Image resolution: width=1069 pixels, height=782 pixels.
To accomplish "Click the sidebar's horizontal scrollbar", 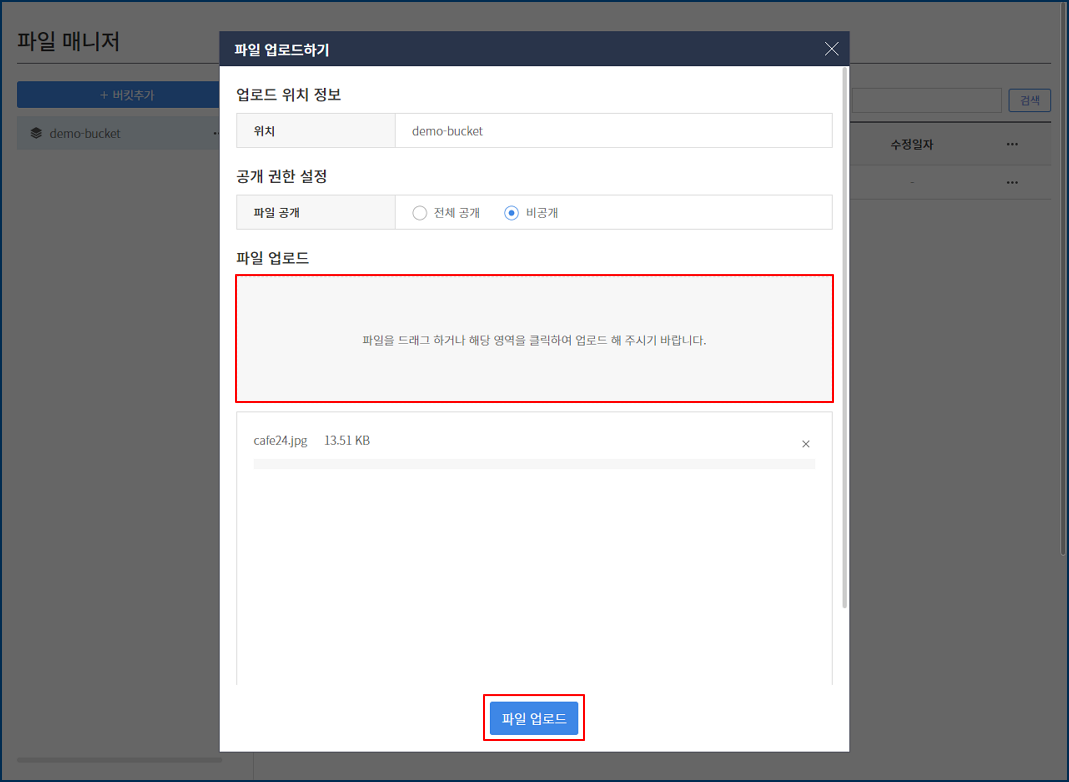I will (118, 760).
